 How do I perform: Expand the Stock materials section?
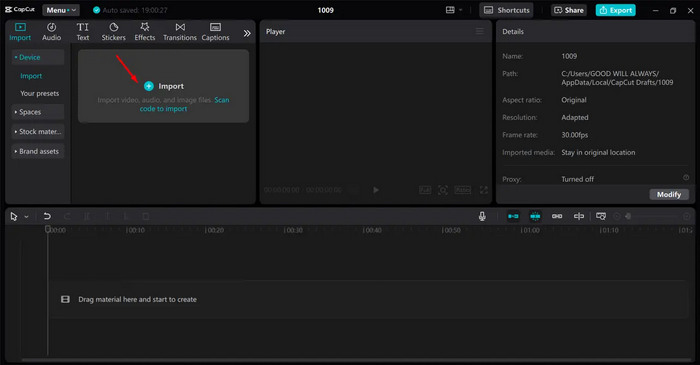pyautogui.click(x=38, y=132)
